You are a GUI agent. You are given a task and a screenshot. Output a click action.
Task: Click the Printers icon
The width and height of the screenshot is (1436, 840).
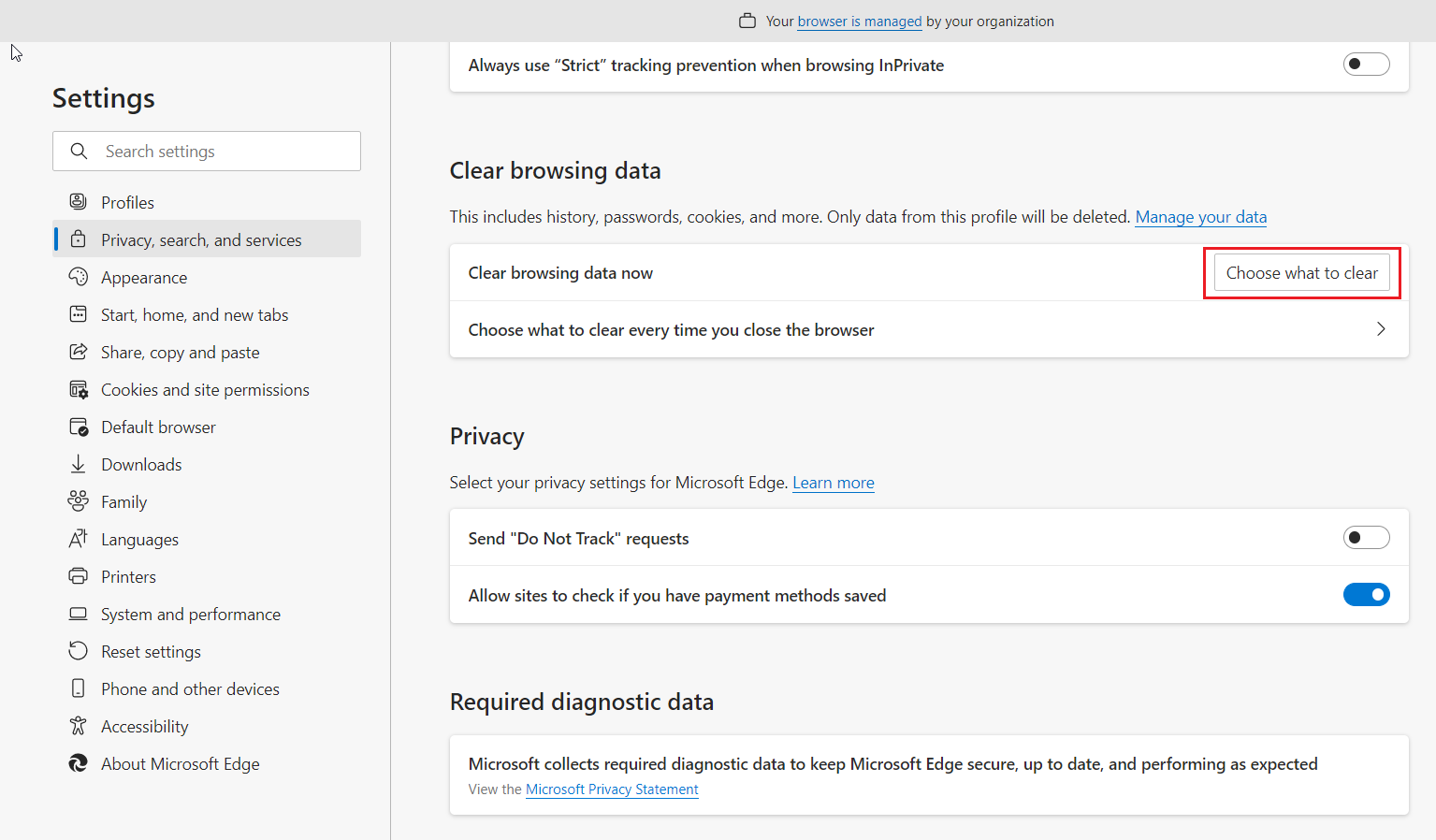(x=79, y=576)
